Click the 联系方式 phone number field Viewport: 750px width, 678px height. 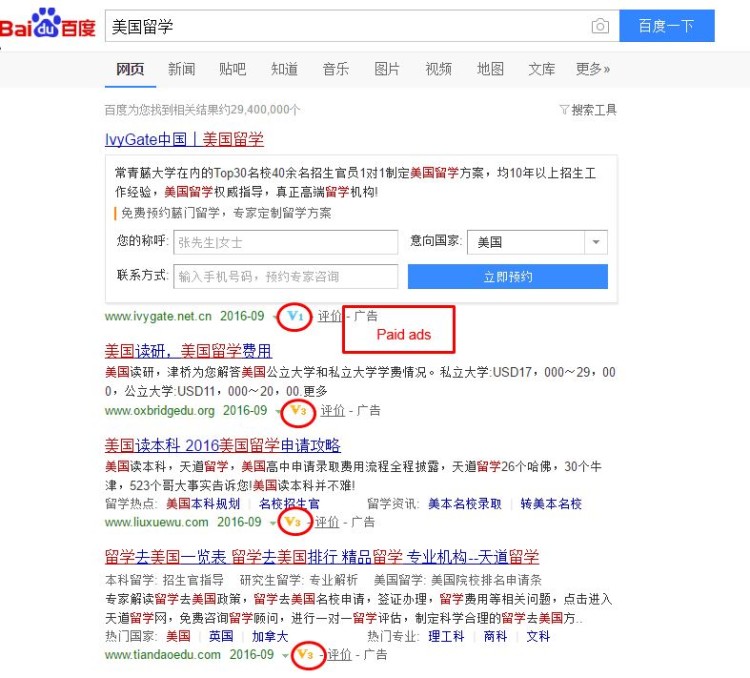286,277
